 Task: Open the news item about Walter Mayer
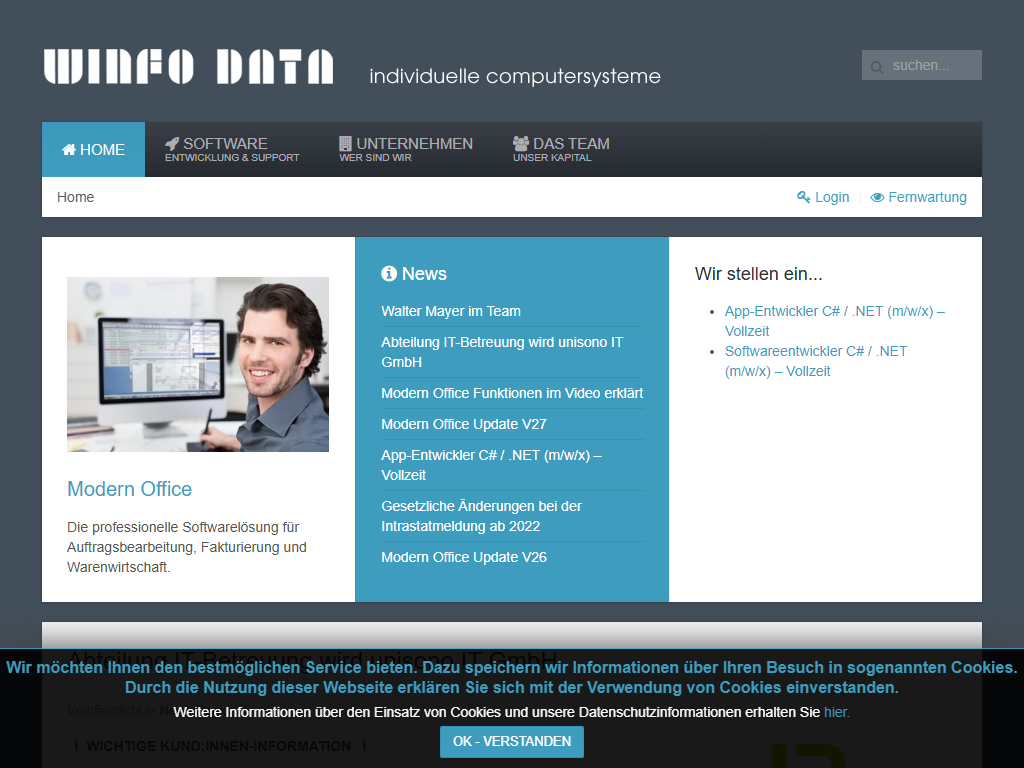[x=451, y=311]
